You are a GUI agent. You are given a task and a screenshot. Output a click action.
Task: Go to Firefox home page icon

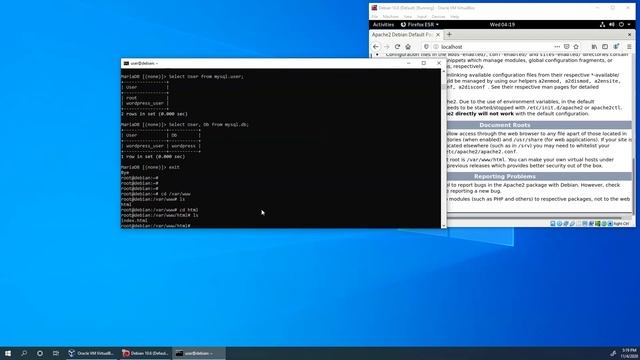[x=408, y=47]
